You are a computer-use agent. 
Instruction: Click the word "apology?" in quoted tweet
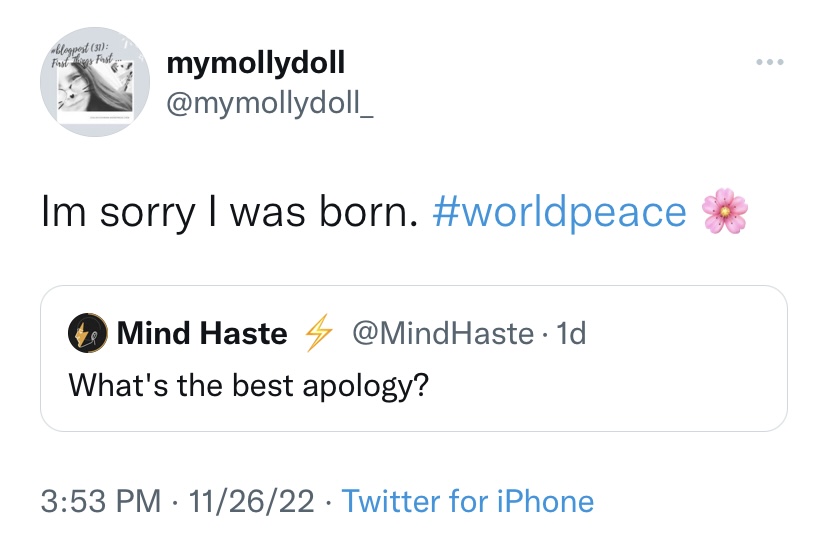click(x=364, y=385)
